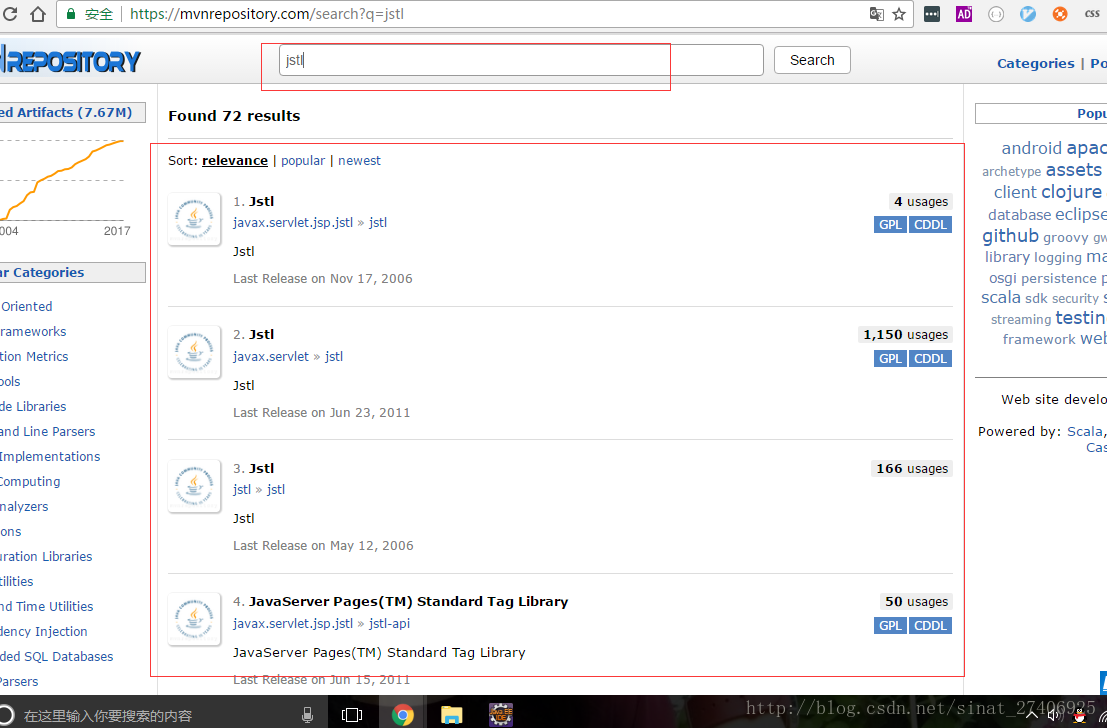Image resolution: width=1107 pixels, height=728 pixels.
Task: Click the database tag in tag cloud
Action: [x=1019, y=215]
